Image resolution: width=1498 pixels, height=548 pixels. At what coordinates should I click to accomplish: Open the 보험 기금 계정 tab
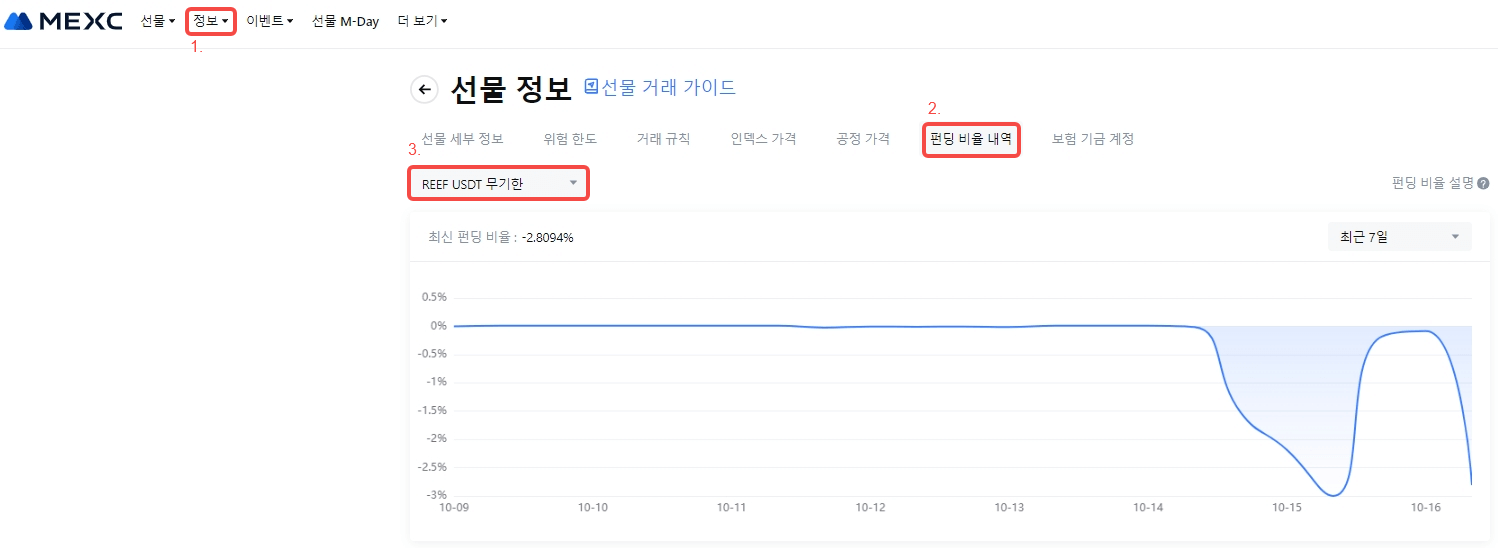coord(1092,139)
